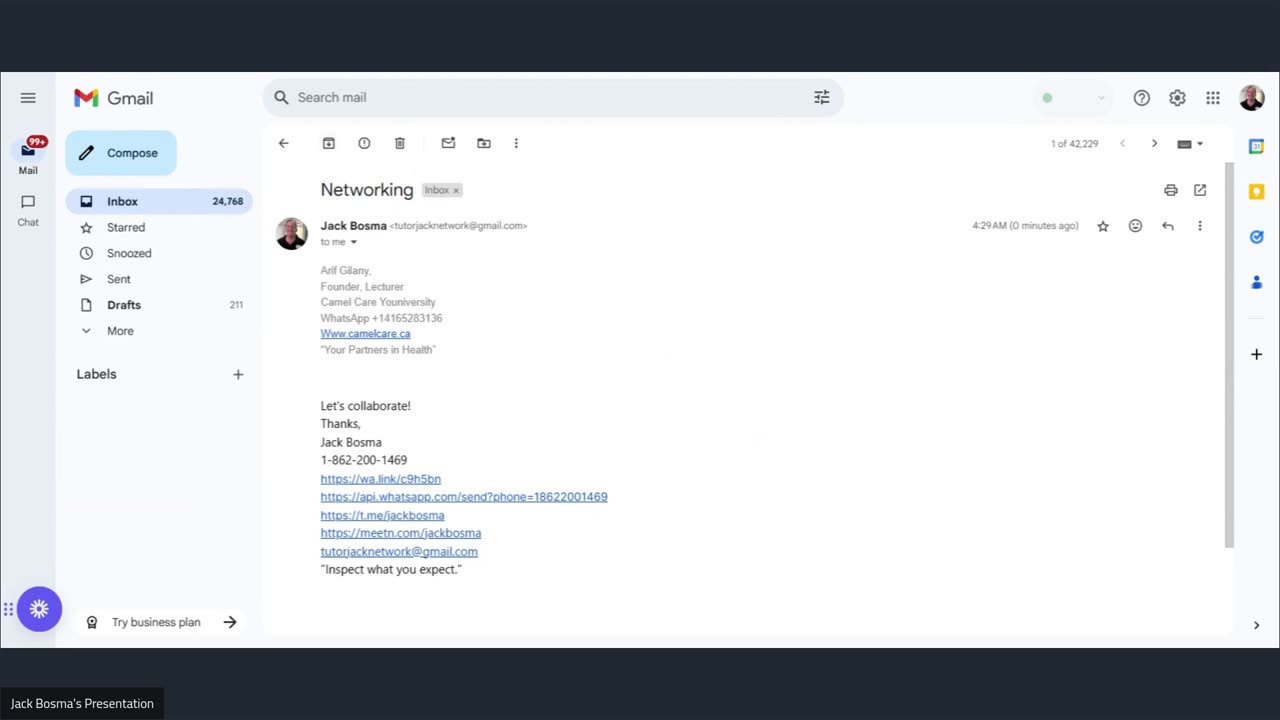Open the api.whatsapp.com send link

click(x=464, y=497)
